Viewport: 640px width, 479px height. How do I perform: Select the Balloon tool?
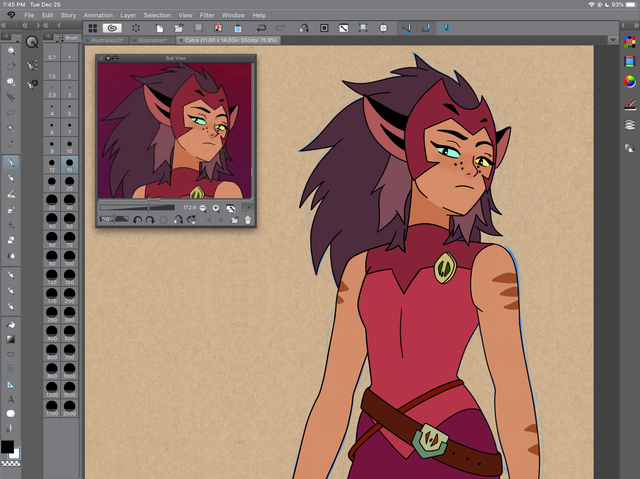coord(11,413)
